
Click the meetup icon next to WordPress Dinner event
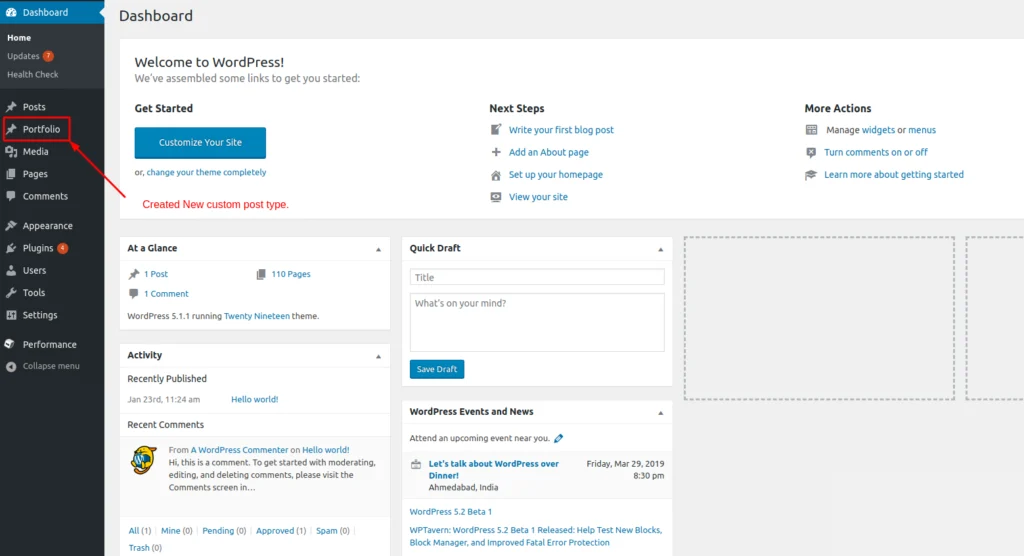[416, 465]
